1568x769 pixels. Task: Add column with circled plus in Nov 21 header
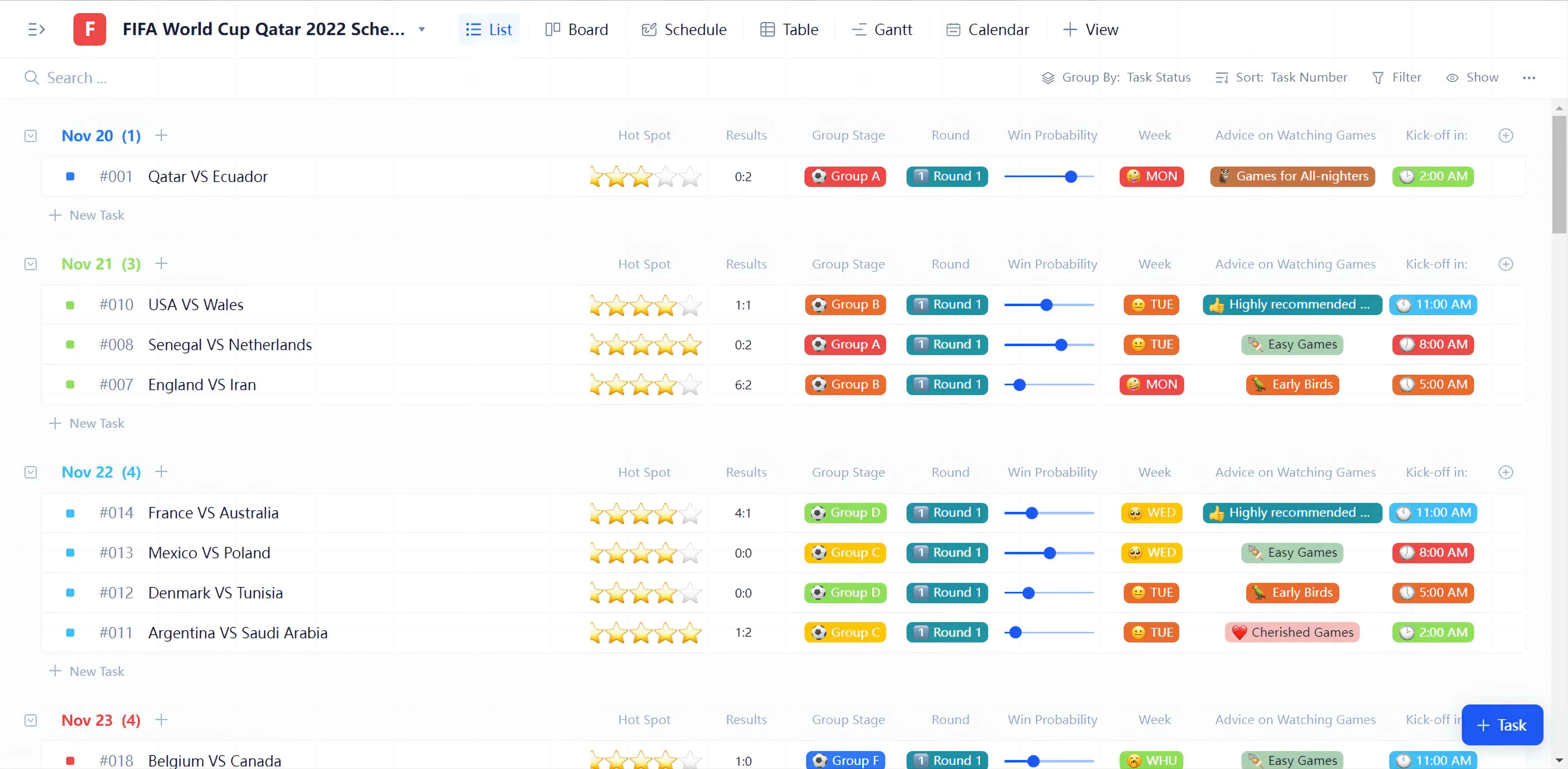click(1506, 264)
